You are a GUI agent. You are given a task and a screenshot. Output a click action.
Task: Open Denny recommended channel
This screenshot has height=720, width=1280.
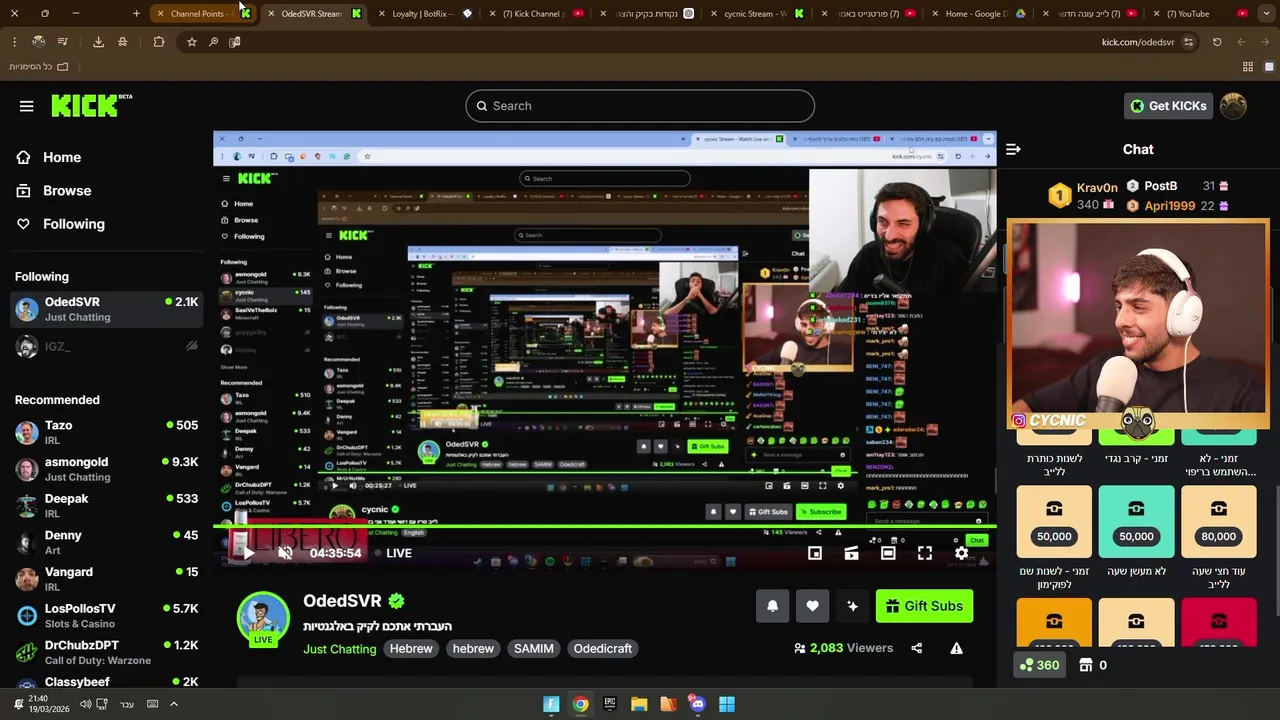coord(107,542)
